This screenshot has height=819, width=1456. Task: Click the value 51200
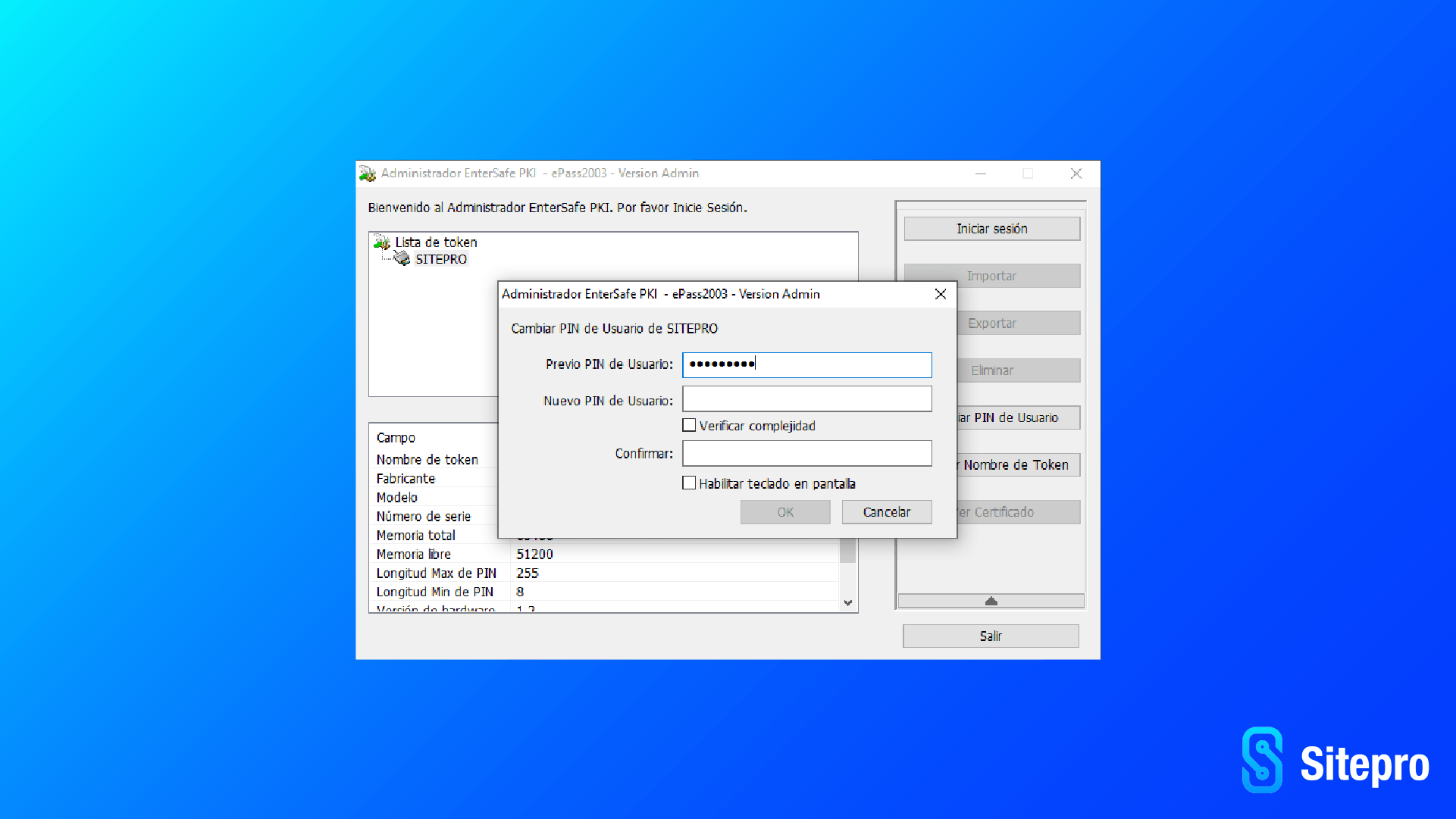(x=535, y=555)
